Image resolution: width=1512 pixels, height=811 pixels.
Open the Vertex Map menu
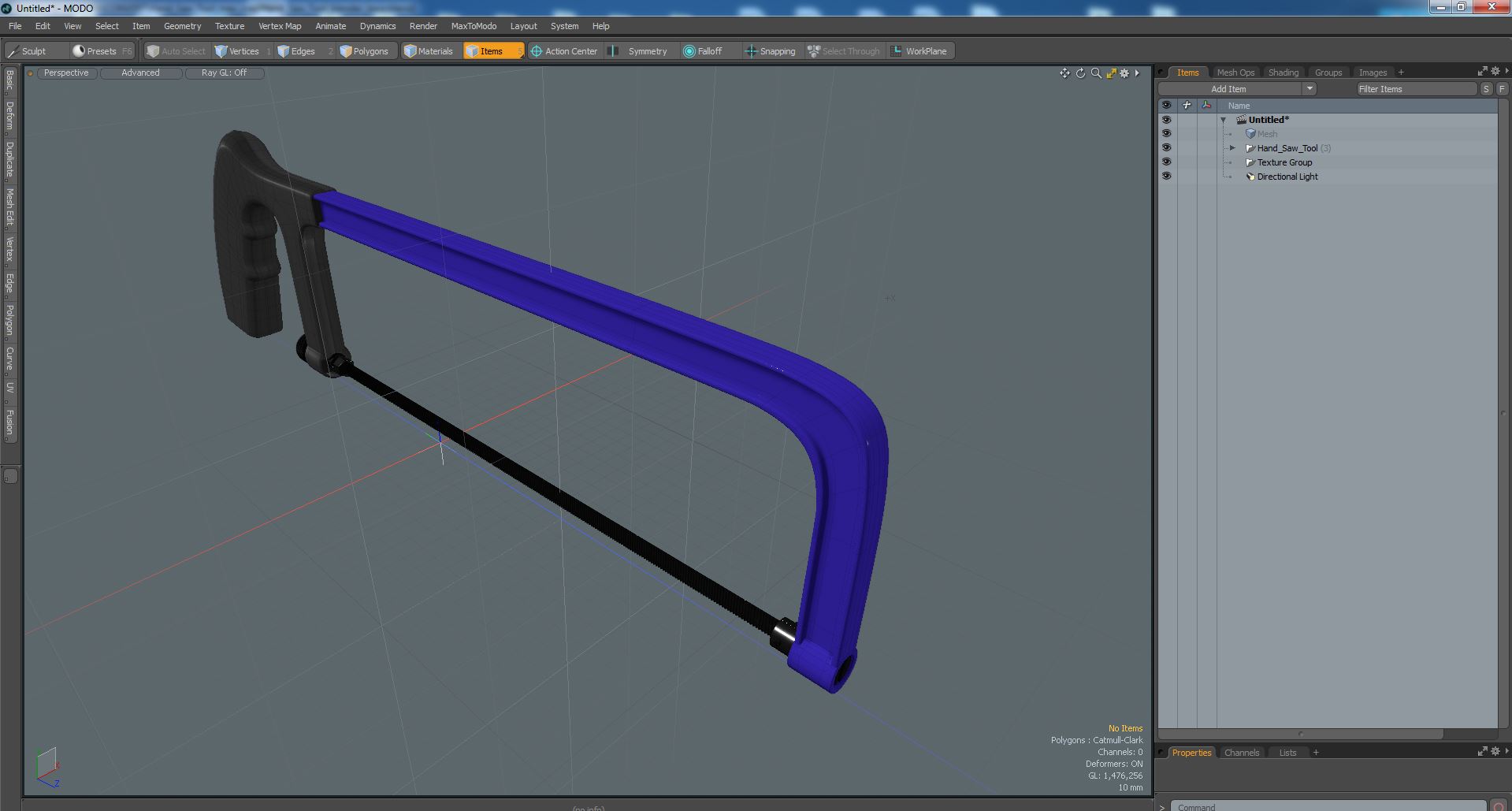[280, 26]
